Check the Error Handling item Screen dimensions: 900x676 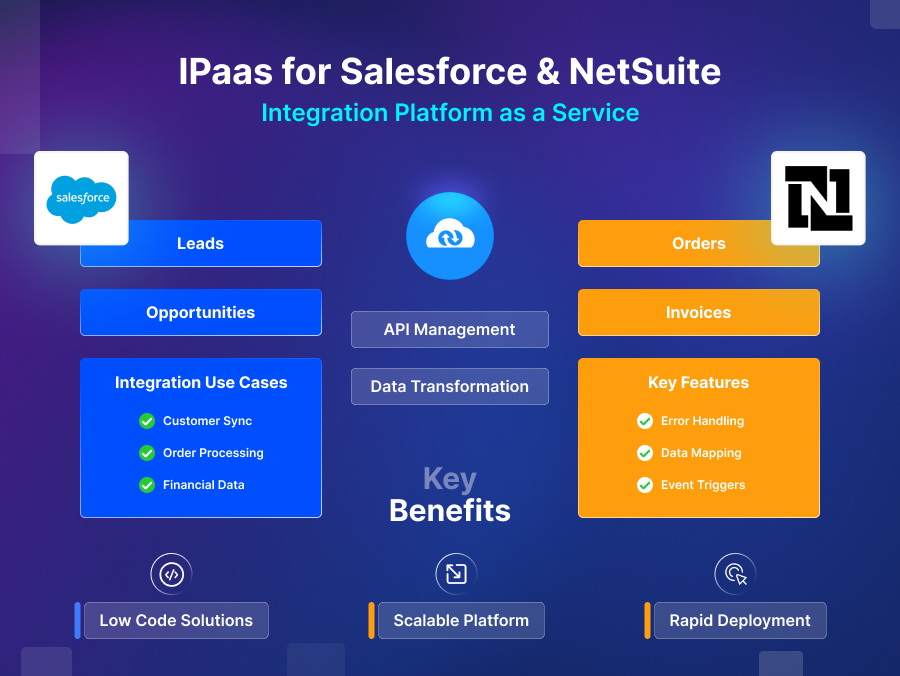click(x=645, y=421)
